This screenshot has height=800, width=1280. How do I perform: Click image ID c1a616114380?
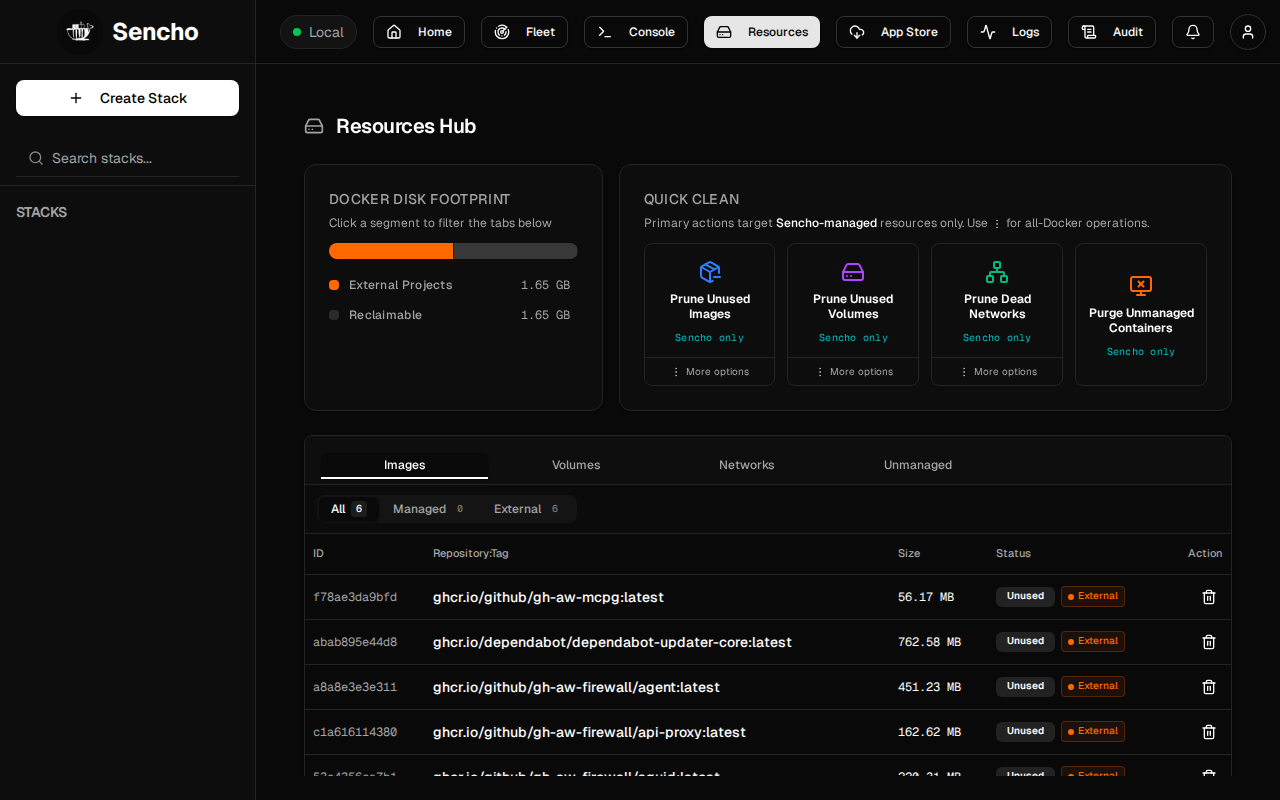pyautogui.click(x=355, y=732)
